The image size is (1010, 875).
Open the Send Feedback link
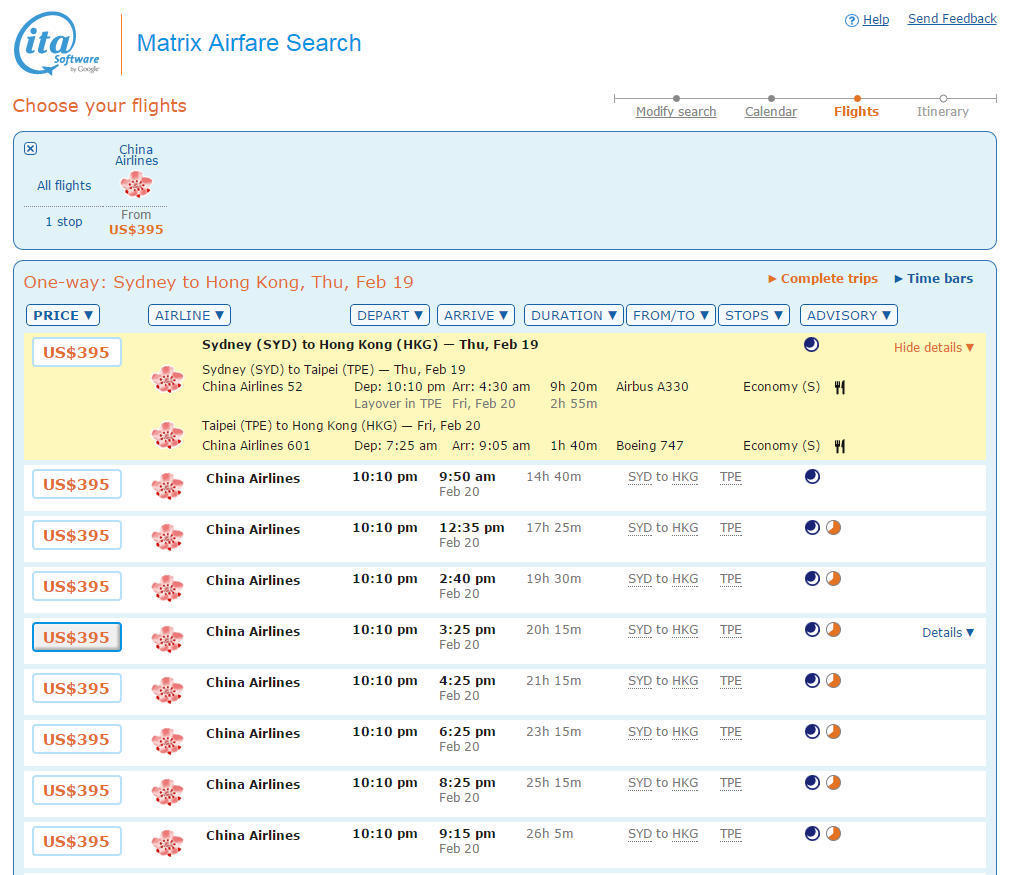coord(952,19)
